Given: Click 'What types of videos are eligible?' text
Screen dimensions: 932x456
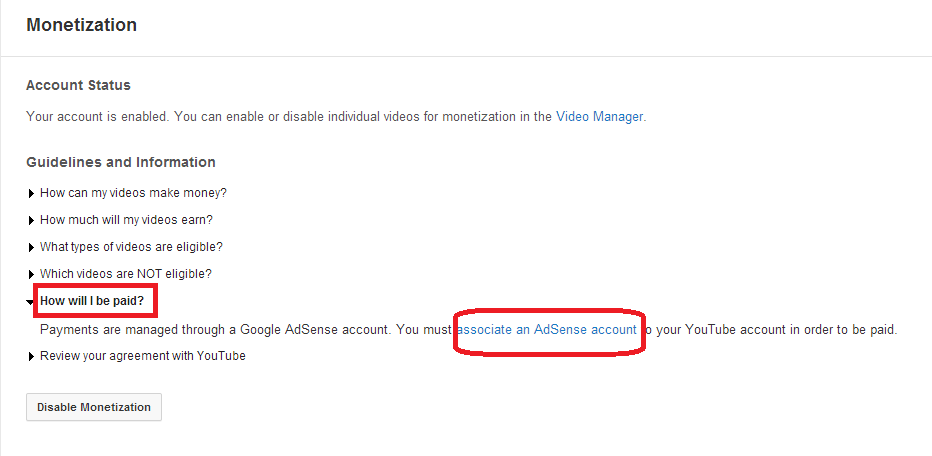Looking at the screenshot, I should click(131, 247).
